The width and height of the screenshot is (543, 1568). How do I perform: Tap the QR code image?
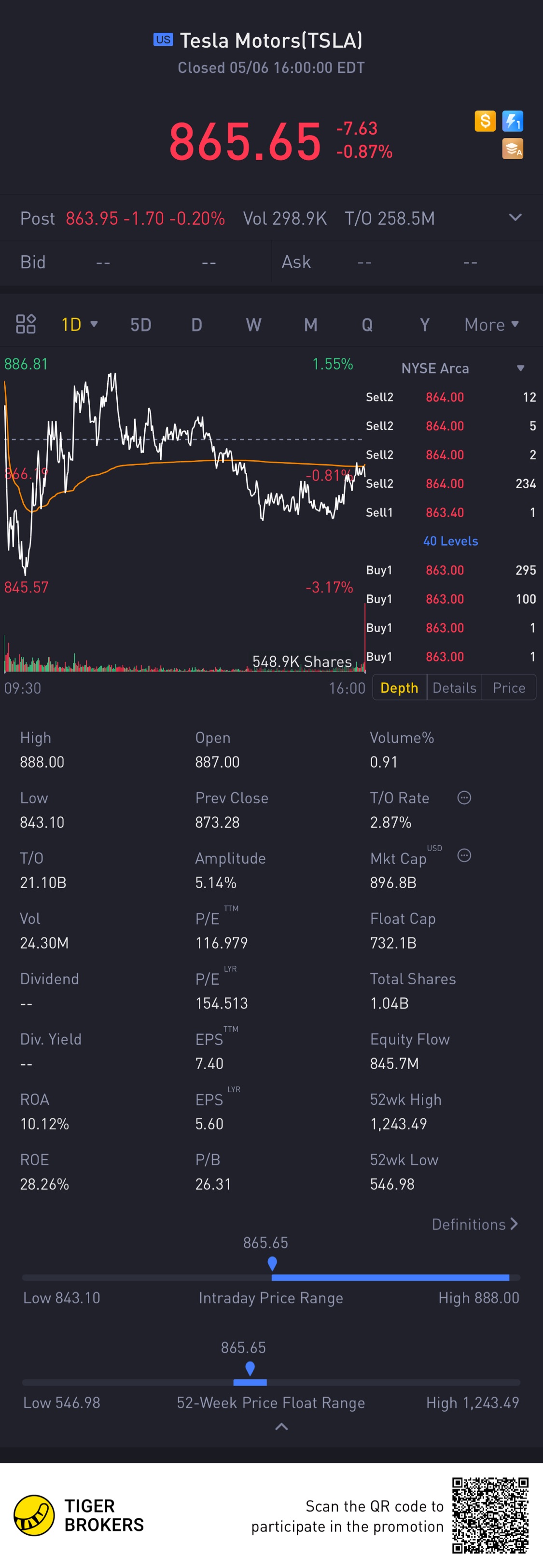click(x=490, y=1515)
